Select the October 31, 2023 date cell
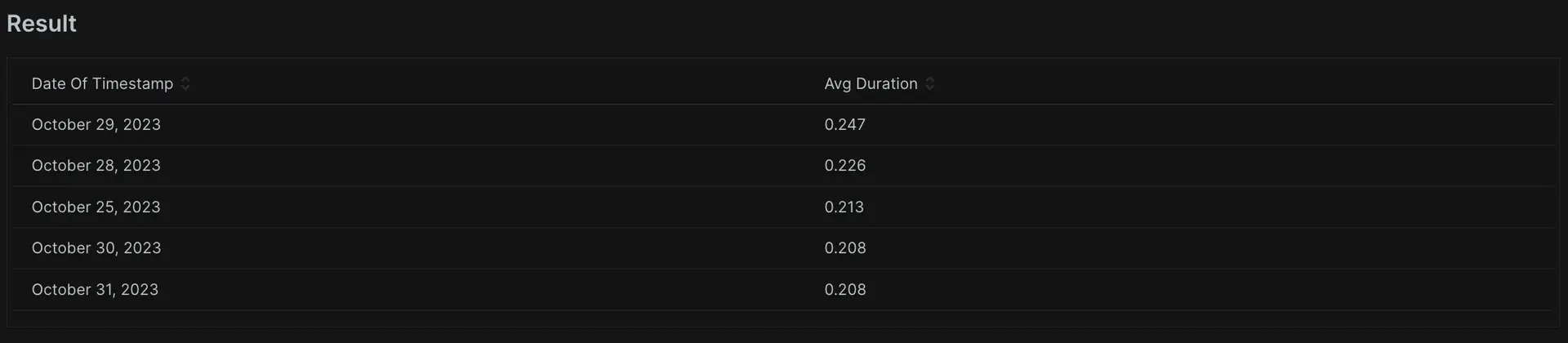Screen dimensions: 1568x343 click(95, 290)
